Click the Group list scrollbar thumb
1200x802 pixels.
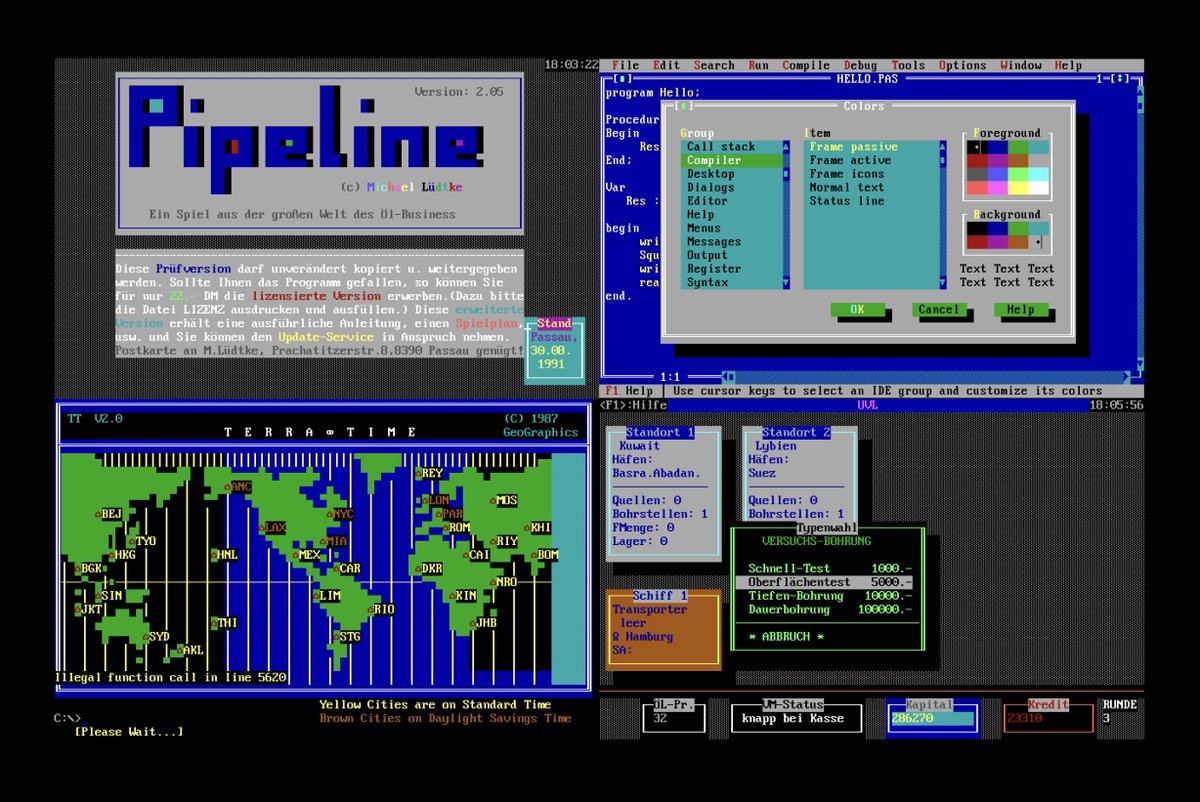[786, 174]
